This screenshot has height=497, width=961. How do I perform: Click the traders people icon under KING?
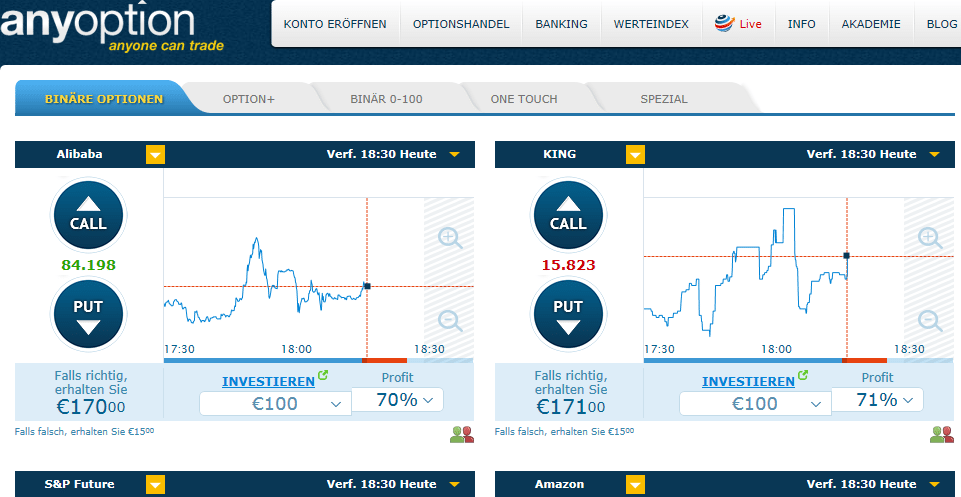coord(942,434)
